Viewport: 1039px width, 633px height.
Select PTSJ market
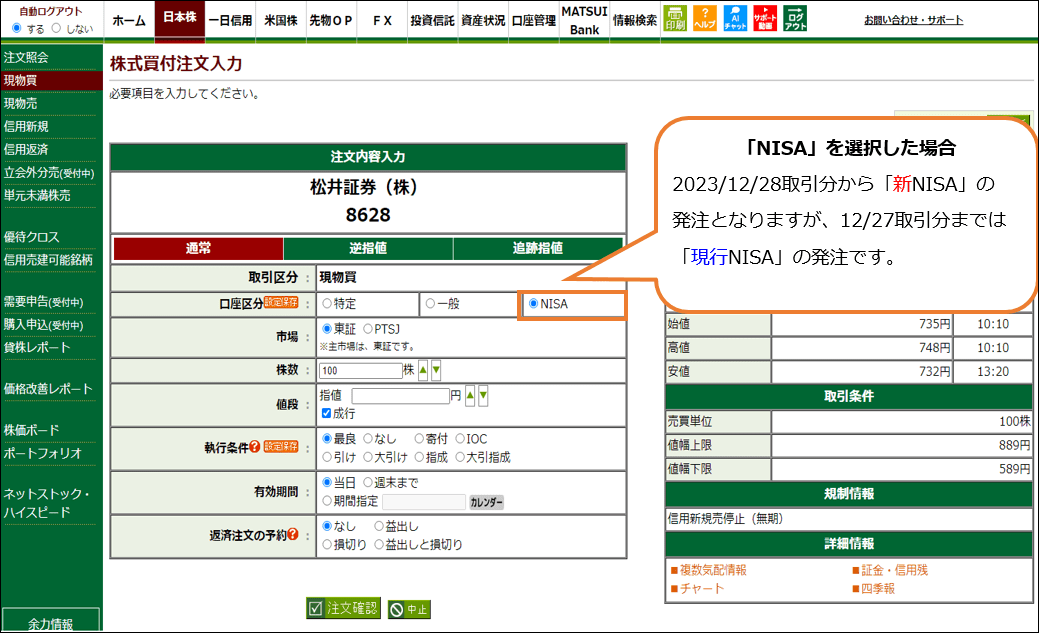click(x=368, y=329)
